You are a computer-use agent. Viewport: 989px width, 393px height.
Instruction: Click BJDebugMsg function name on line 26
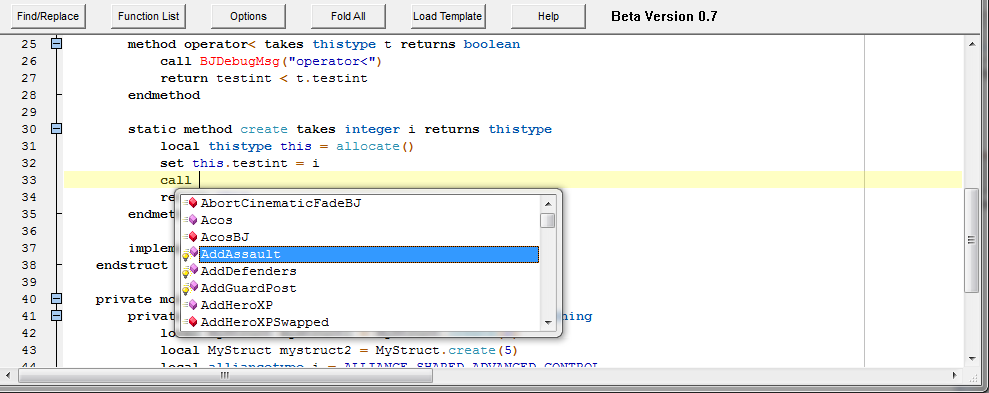tap(239, 61)
